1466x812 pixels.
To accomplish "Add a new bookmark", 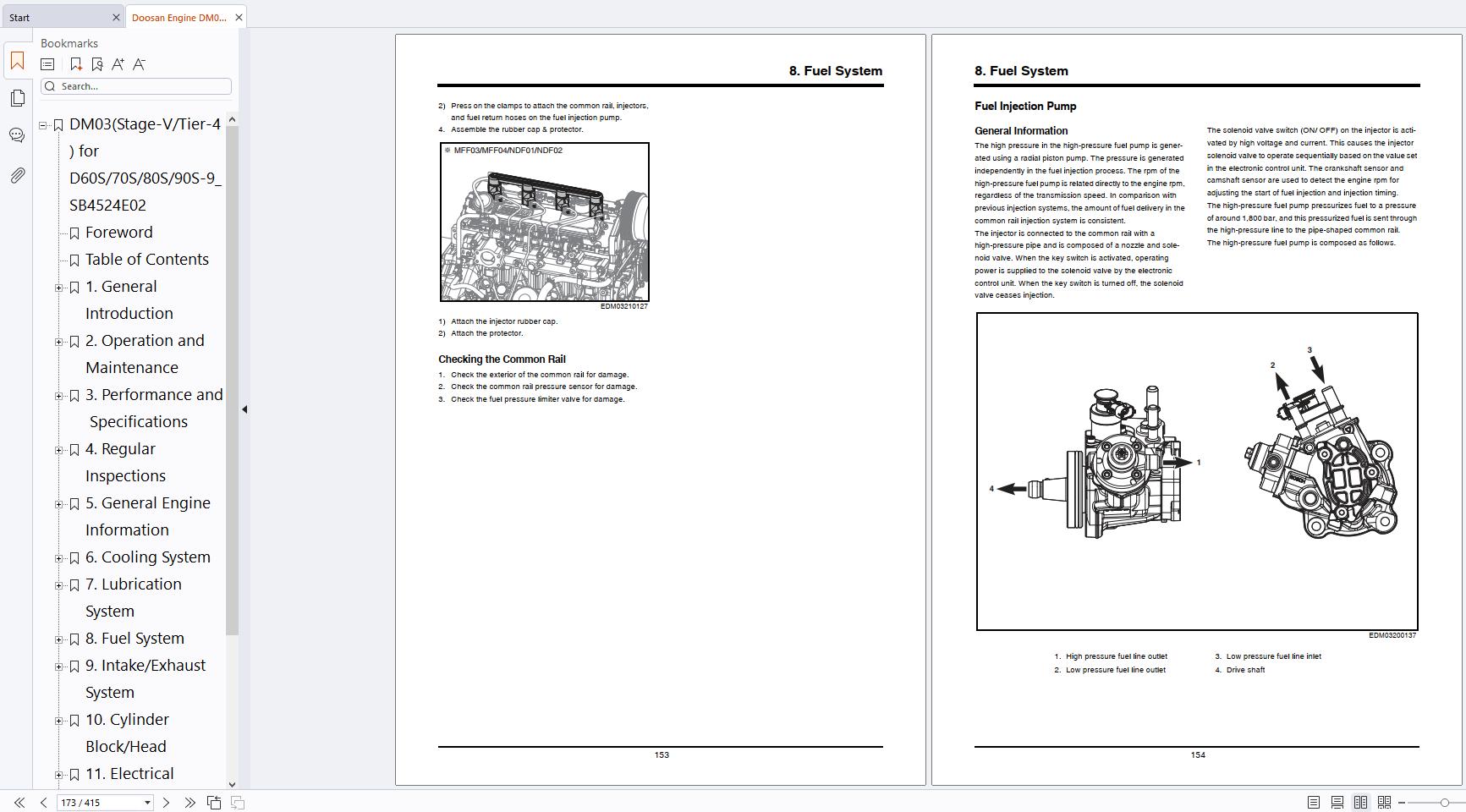I will [x=75, y=64].
